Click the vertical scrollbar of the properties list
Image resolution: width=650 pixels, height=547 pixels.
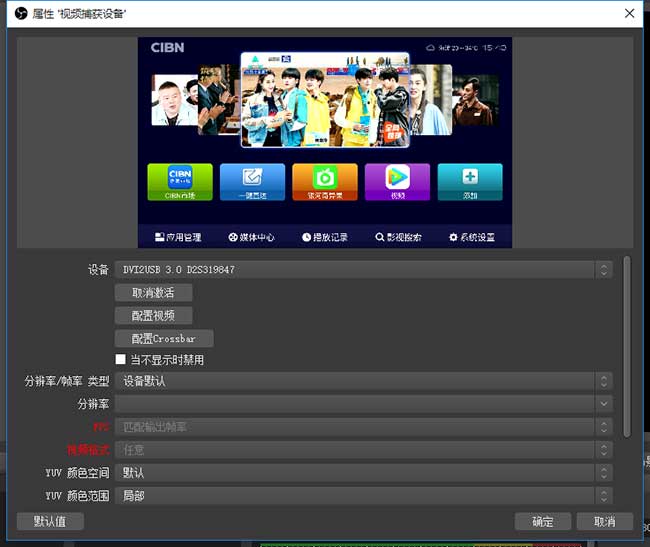[x=627, y=345]
